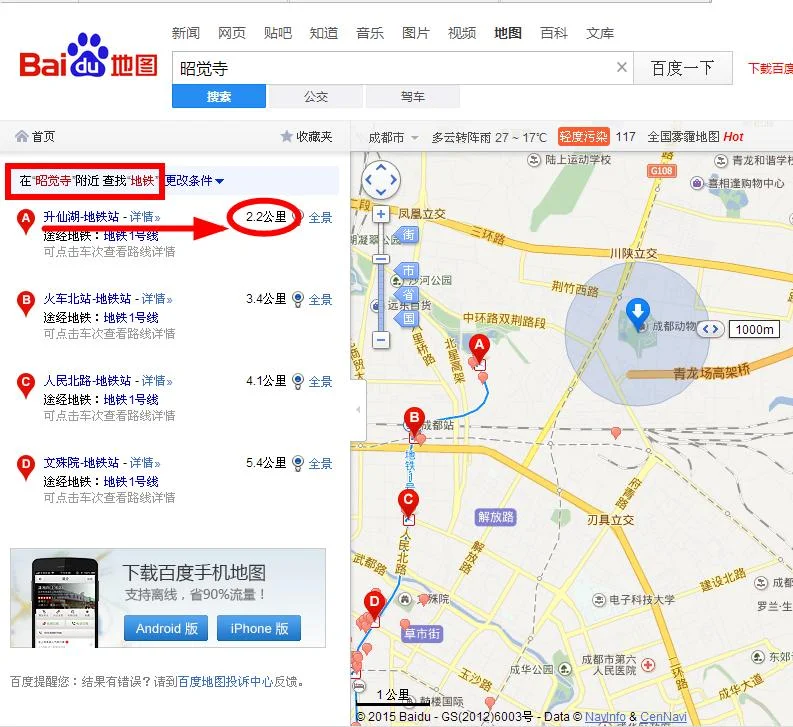The height and width of the screenshot is (727, 793).
Task: Open the 知道 nav link
Action: [x=324, y=33]
